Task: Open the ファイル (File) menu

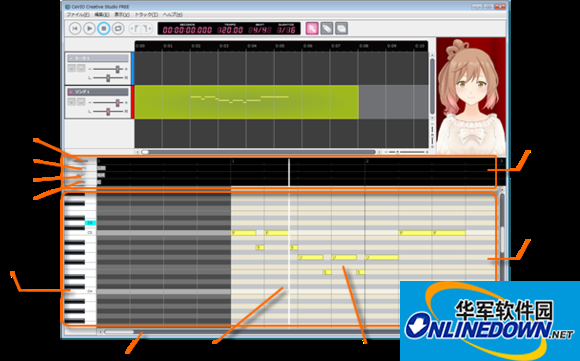Action: [x=78, y=14]
